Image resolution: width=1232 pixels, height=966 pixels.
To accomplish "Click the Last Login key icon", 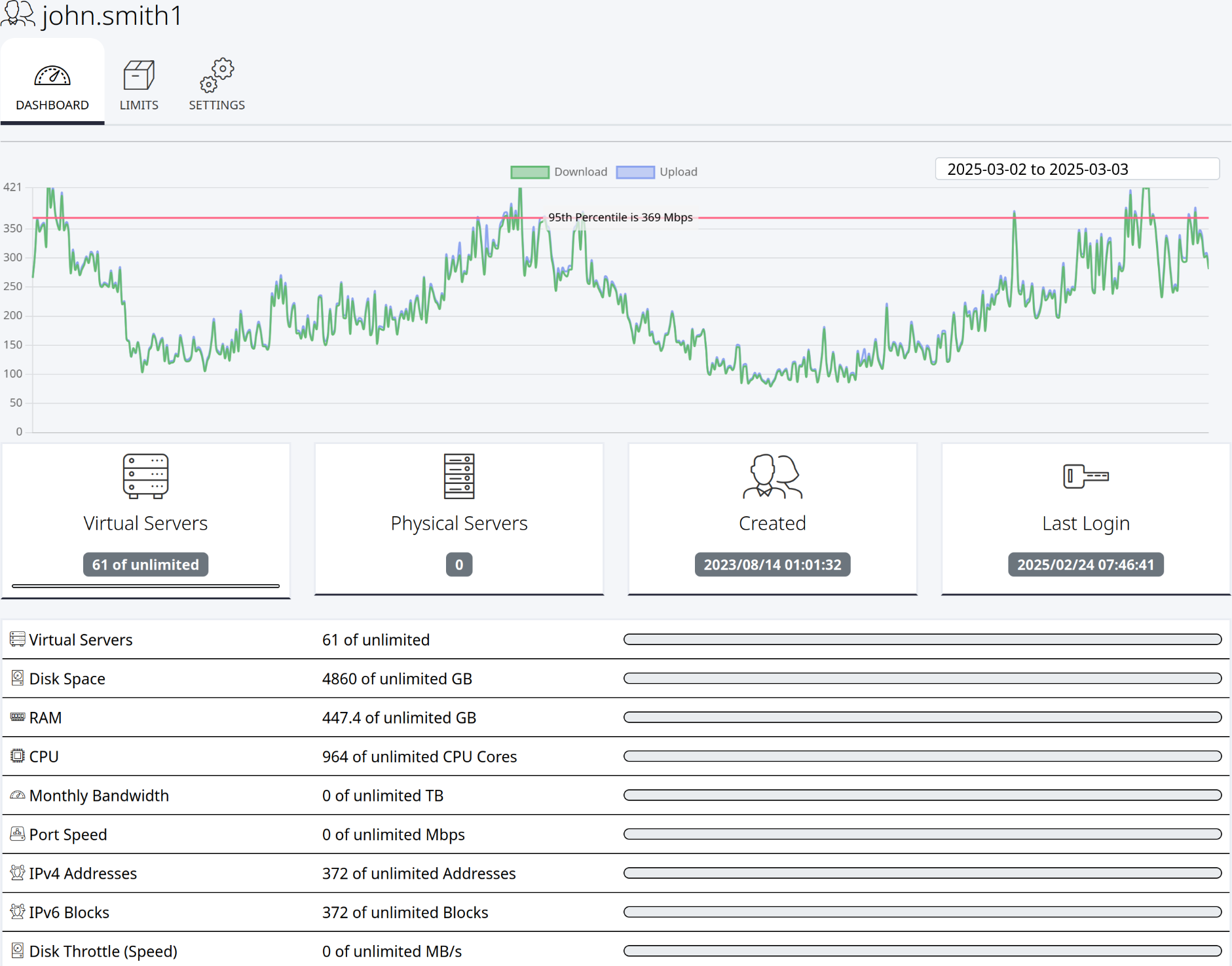I will point(1086,476).
